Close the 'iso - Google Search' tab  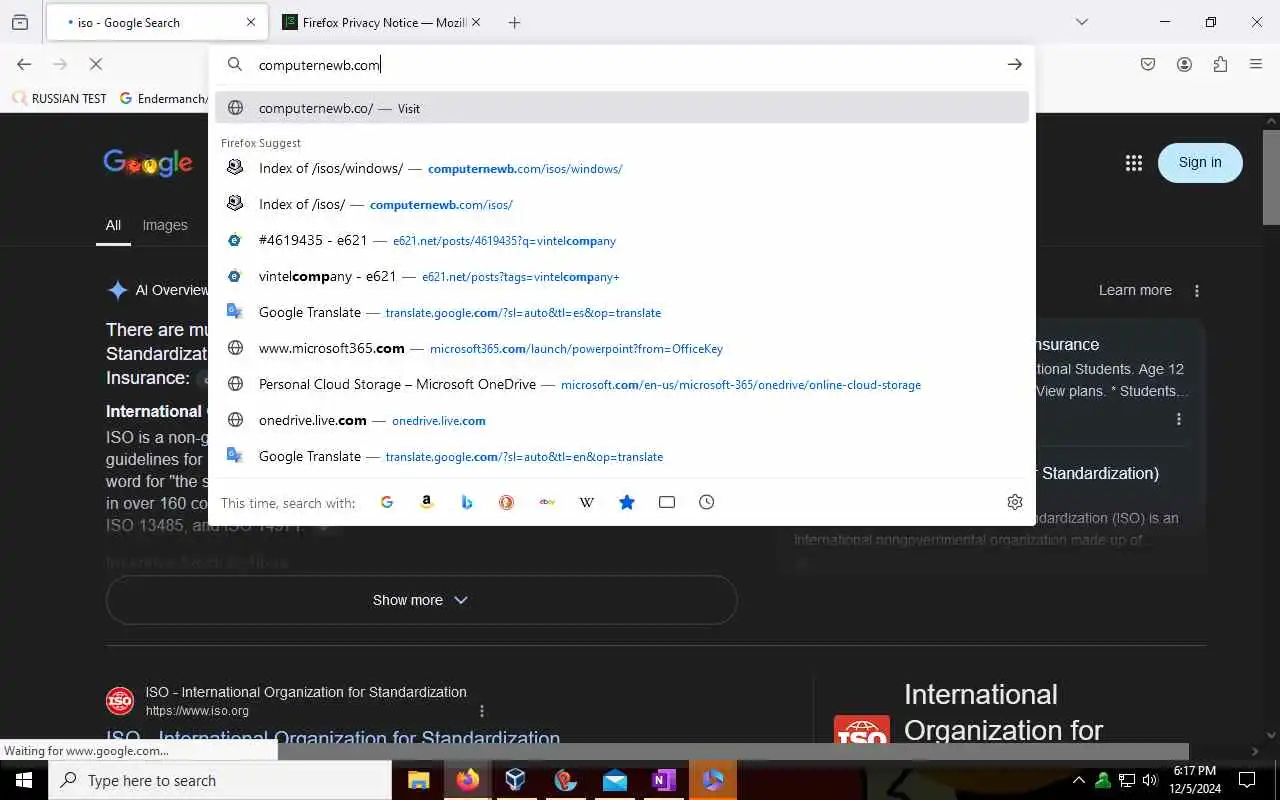click(x=250, y=22)
